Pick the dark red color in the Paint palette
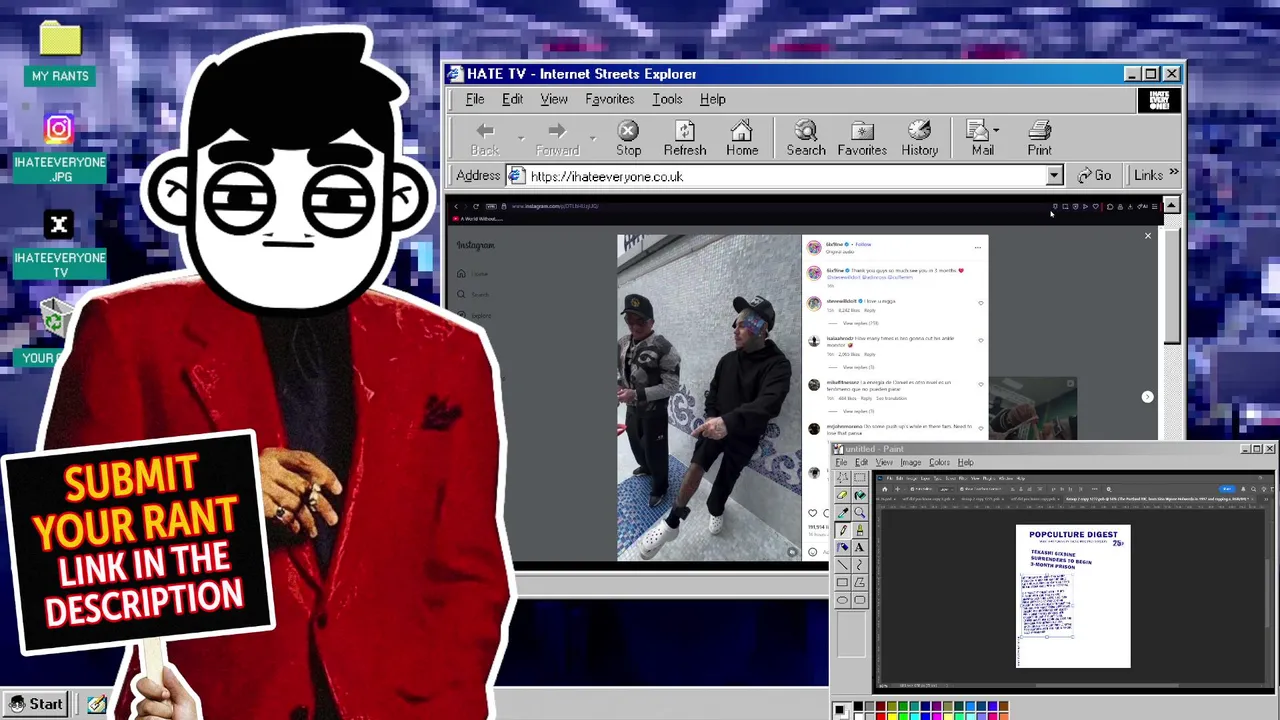Viewport: 1280px width, 720px height. click(x=881, y=707)
